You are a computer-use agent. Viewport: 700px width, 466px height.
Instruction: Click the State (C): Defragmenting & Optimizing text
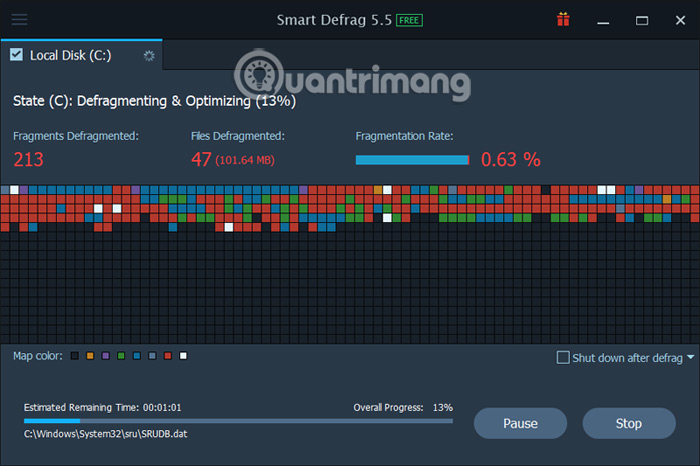(154, 101)
